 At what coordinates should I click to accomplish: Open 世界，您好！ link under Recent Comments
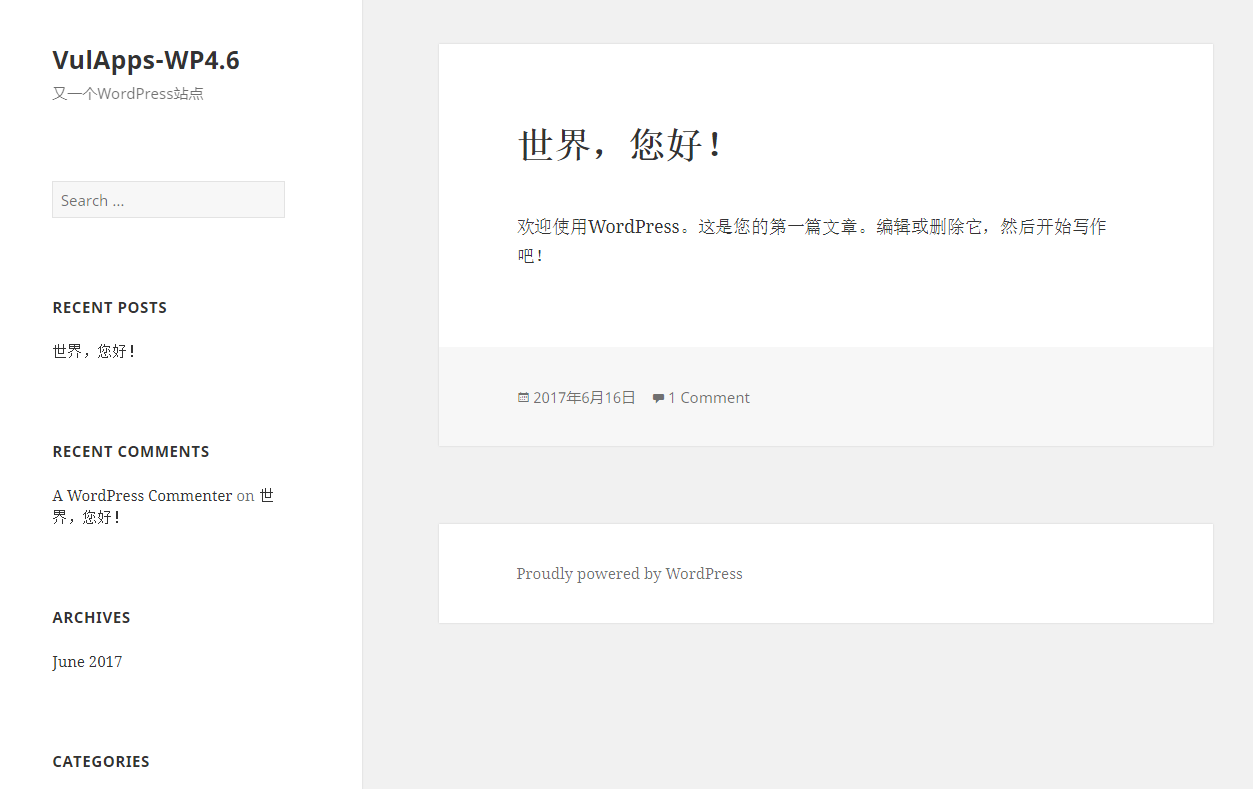(87, 517)
